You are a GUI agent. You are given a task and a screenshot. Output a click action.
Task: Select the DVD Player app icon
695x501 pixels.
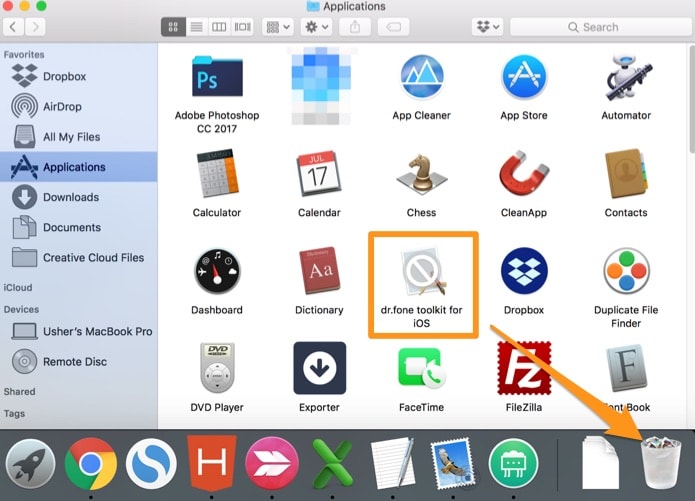(217, 368)
